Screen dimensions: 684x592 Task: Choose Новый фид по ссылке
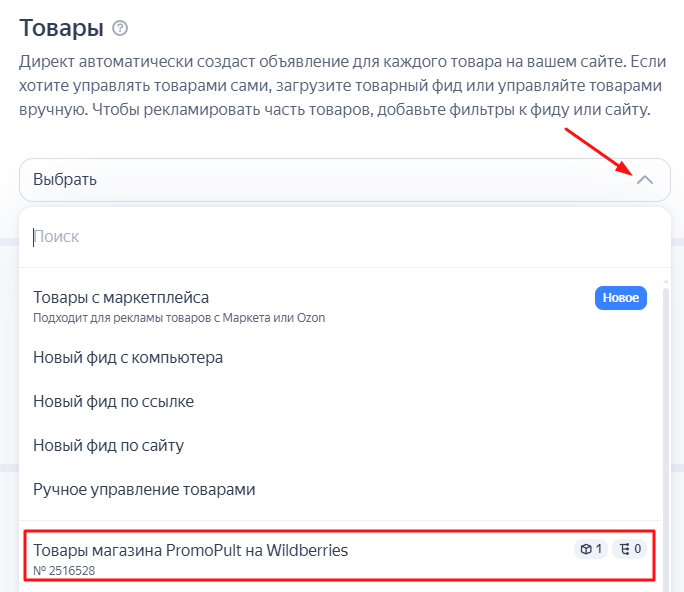pos(340,401)
